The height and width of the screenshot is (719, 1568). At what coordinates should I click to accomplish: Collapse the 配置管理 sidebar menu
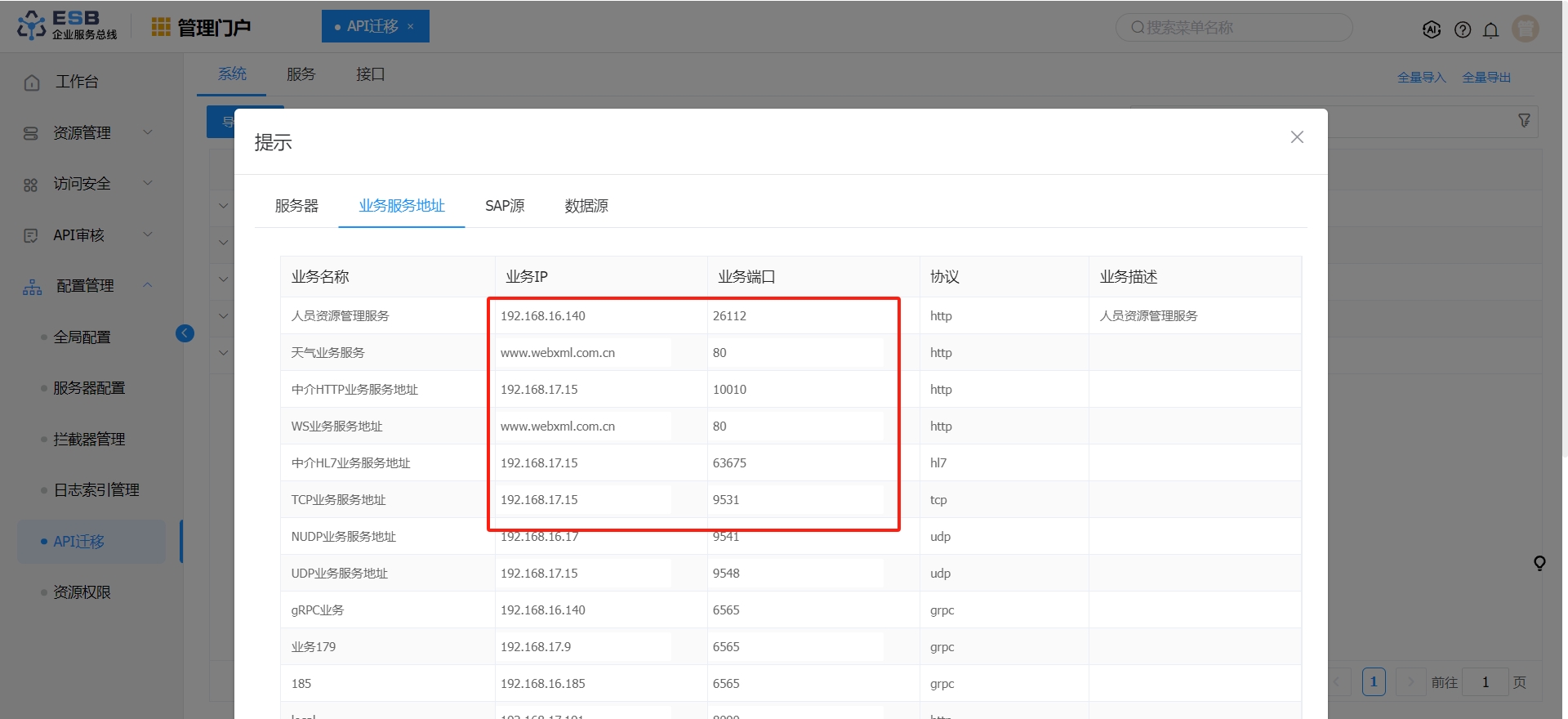86,286
